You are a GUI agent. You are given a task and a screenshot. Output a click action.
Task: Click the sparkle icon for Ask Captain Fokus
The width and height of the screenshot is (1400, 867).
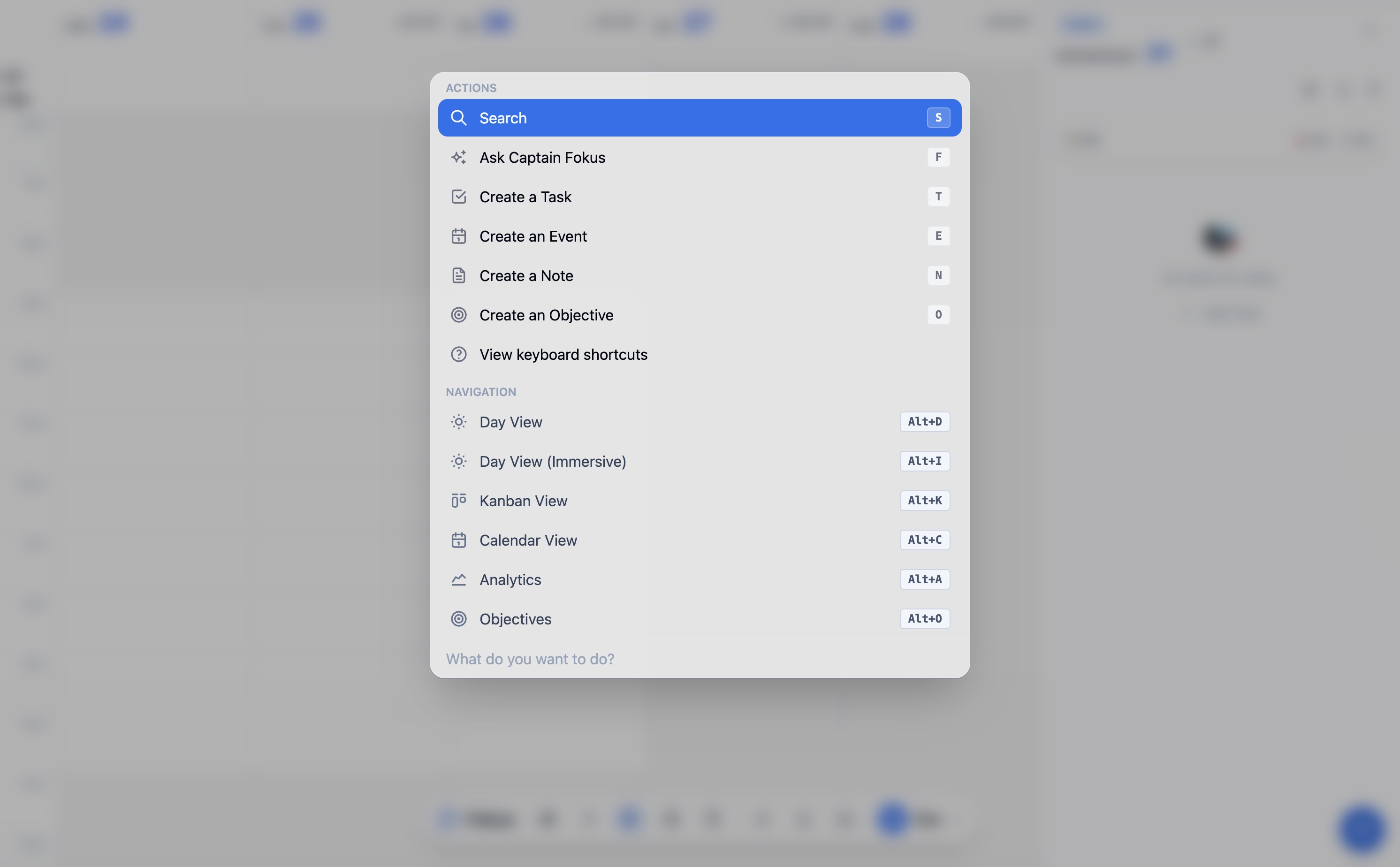point(458,157)
